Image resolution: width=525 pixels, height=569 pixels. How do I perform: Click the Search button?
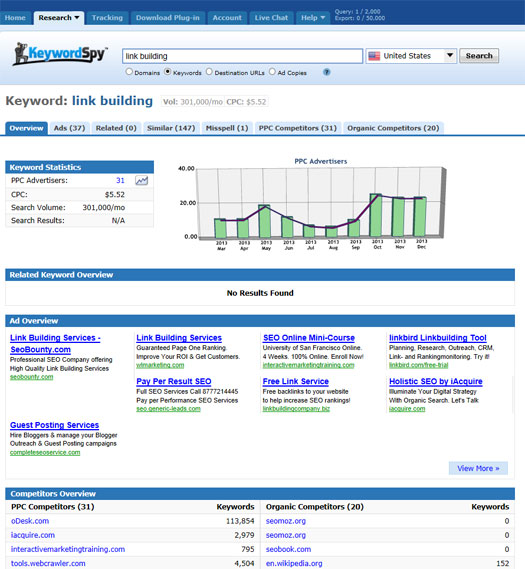click(x=479, y=56)
